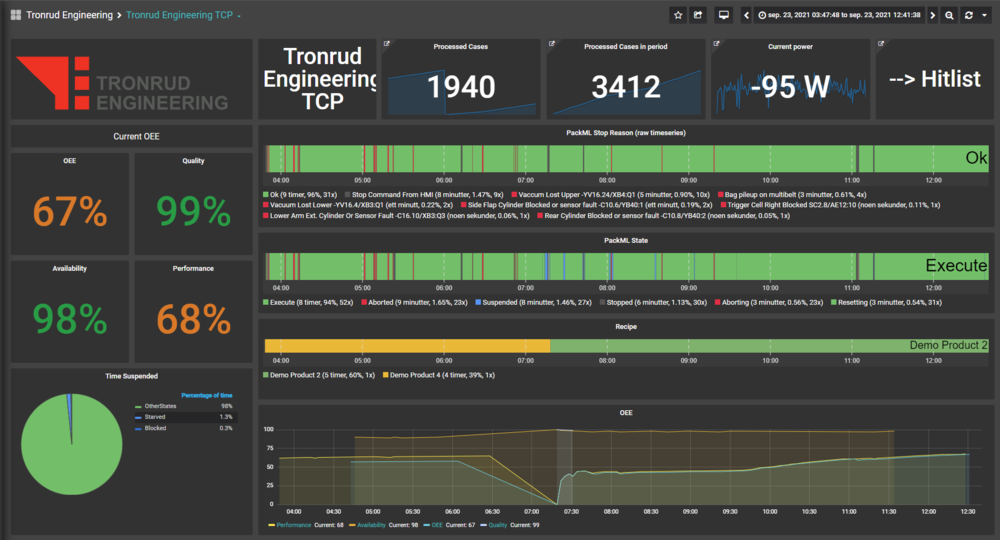Click the Tronrud Engineering logo image
1000x540 pixels.
(122, 83)
